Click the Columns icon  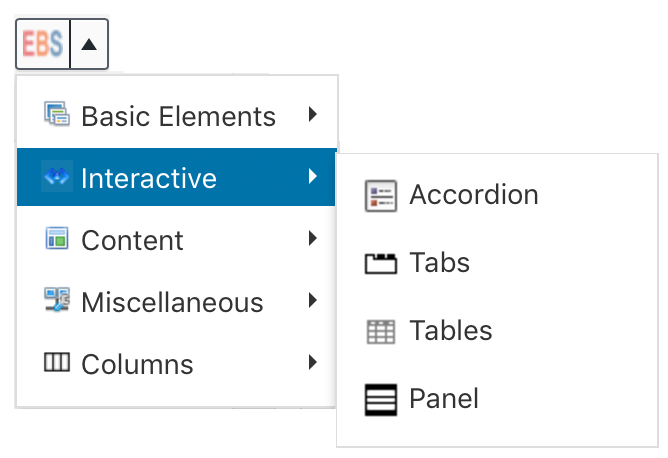pyautogui.click(x=57, y=362)
